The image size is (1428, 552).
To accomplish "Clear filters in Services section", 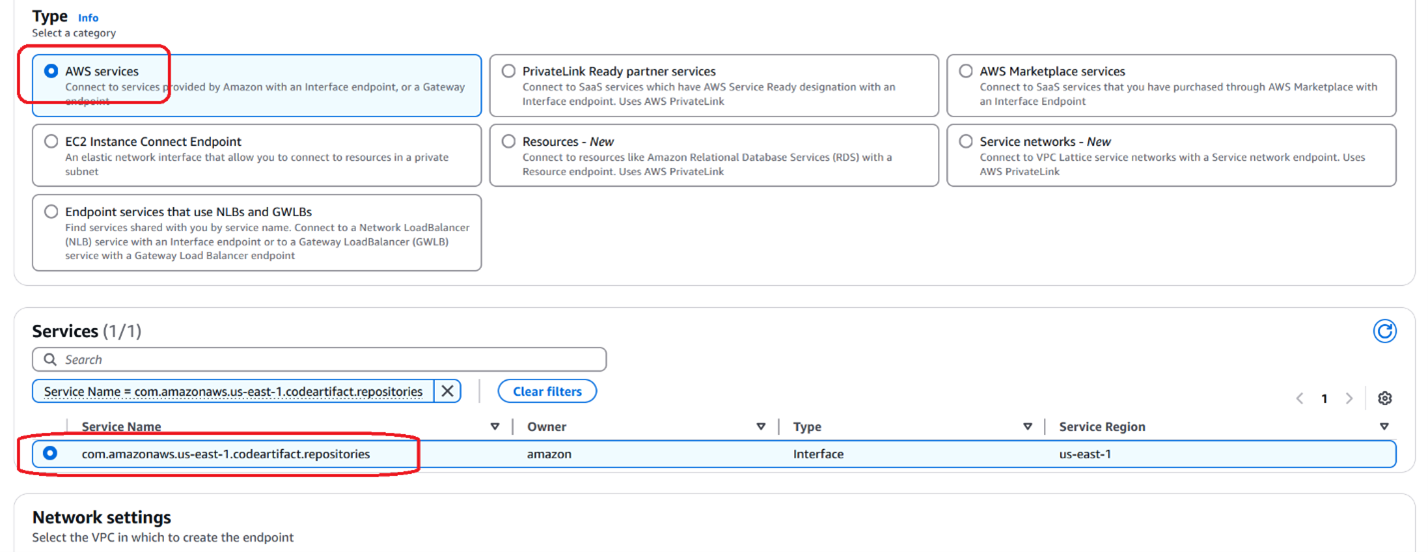I will pos(547,391).
